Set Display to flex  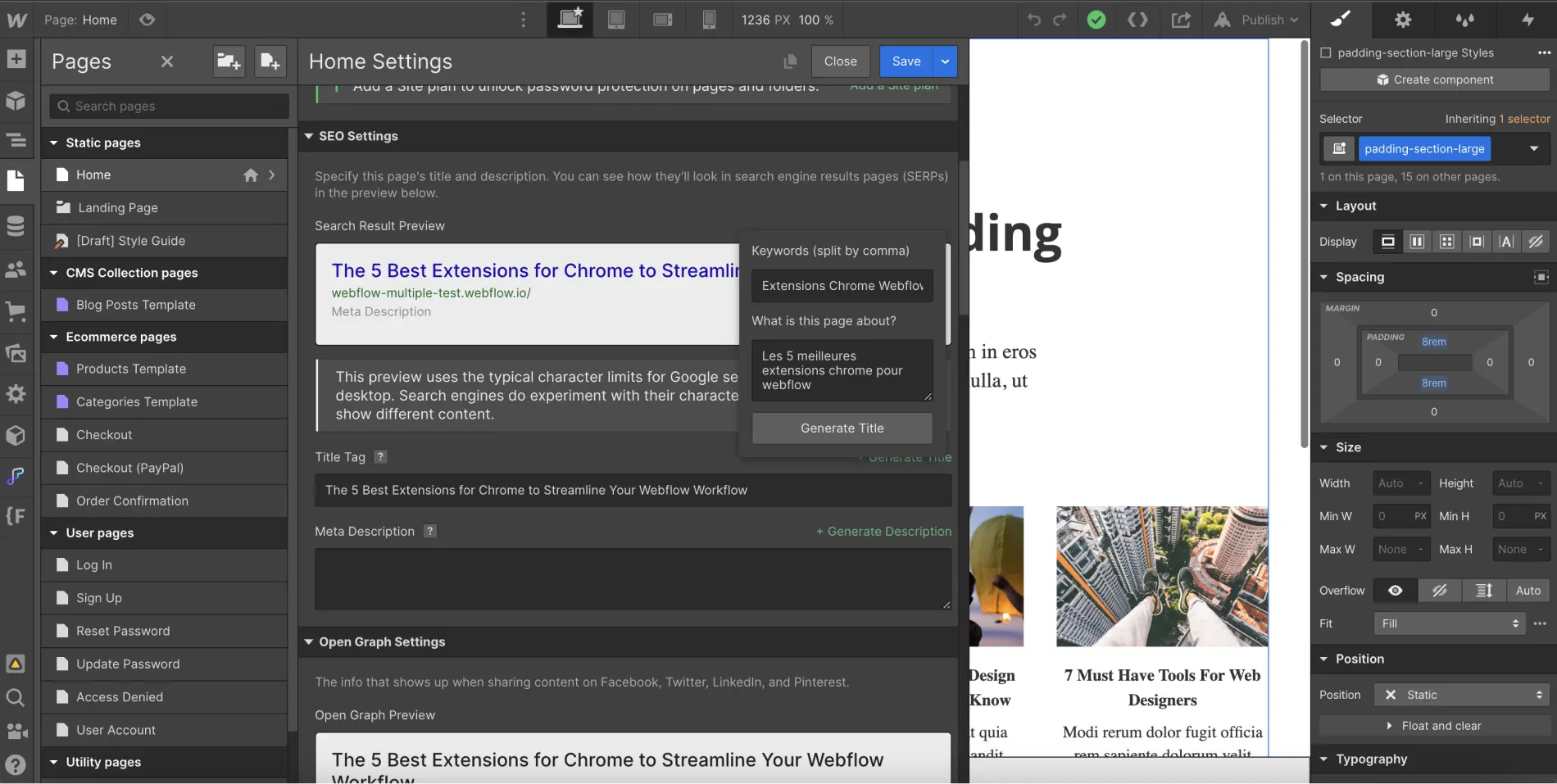[x=1417, y=242]
